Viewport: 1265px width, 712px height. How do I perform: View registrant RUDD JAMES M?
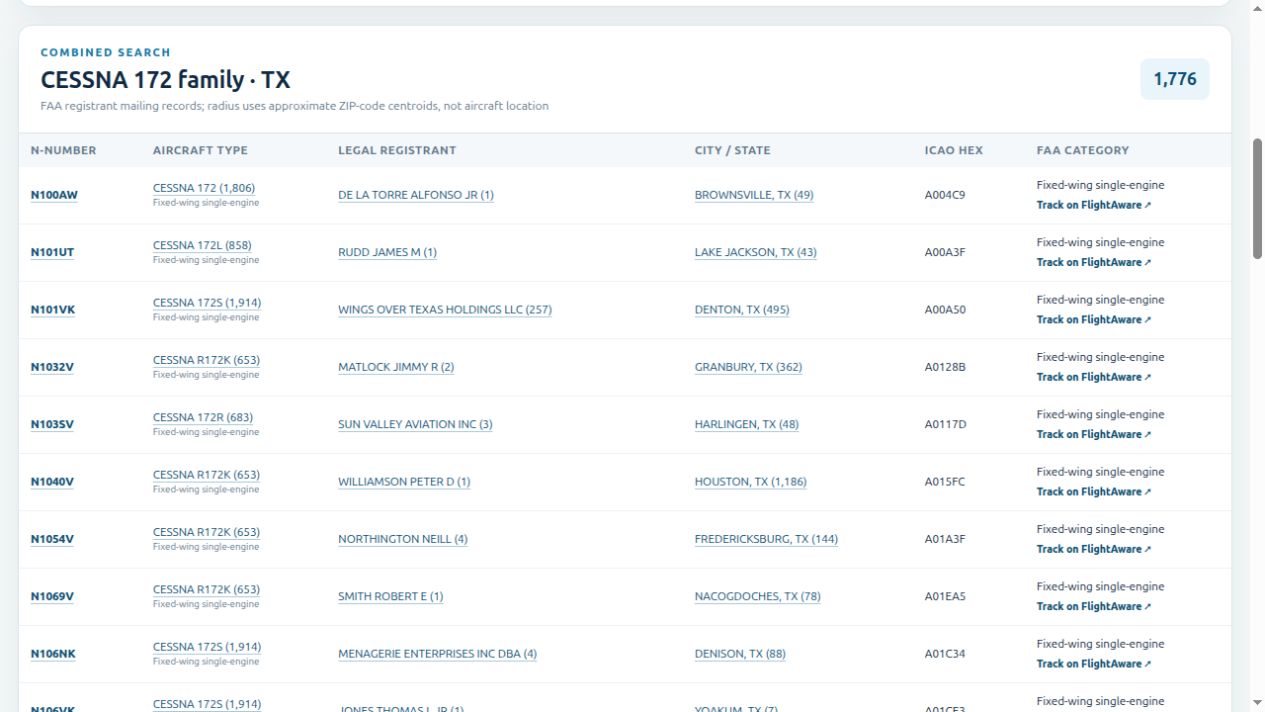[387, 252]
